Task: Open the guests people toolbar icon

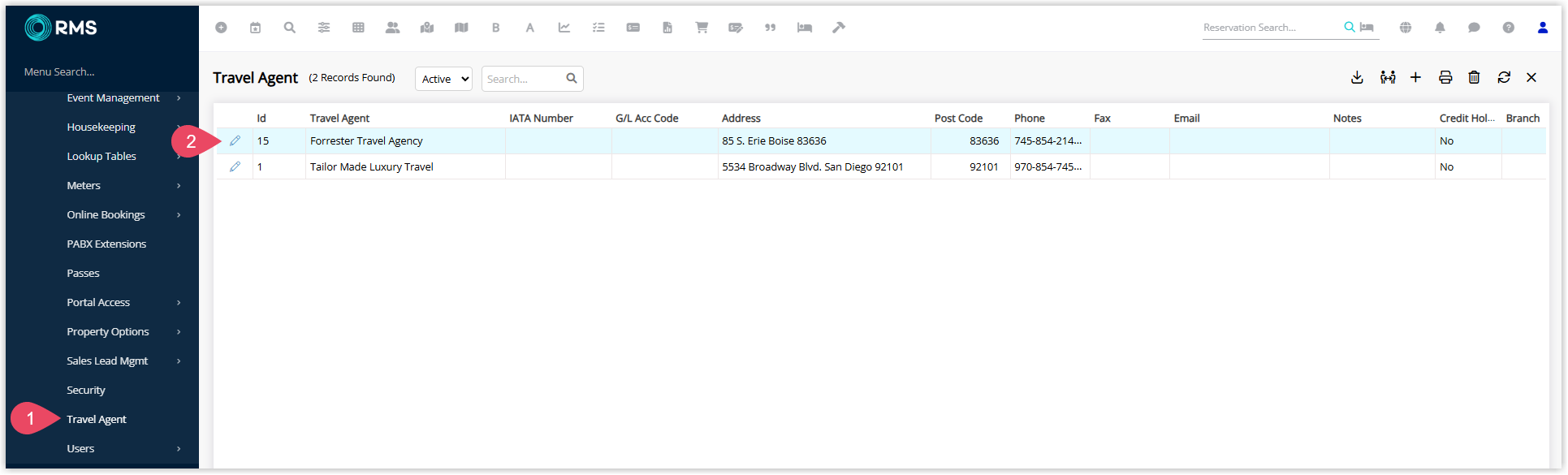Action: pyautogui.click(x=393, y=28)
